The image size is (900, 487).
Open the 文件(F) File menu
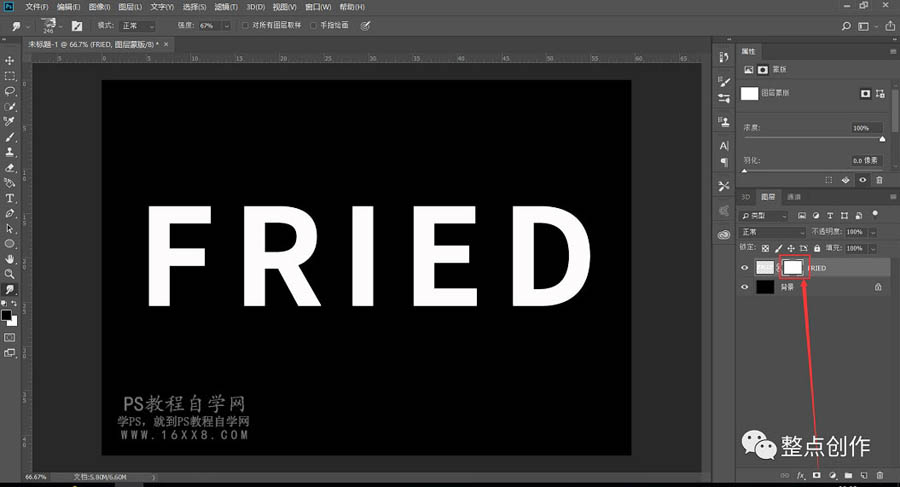36,7
